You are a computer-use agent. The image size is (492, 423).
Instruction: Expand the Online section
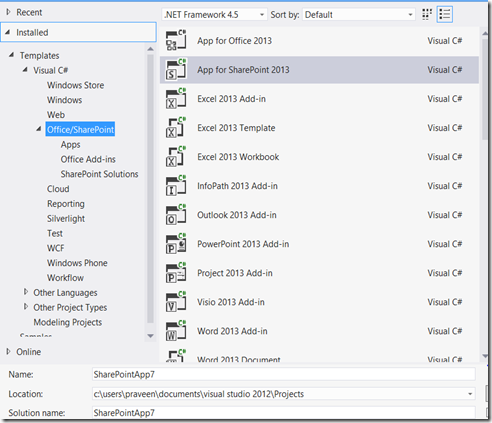pos(8,351)
